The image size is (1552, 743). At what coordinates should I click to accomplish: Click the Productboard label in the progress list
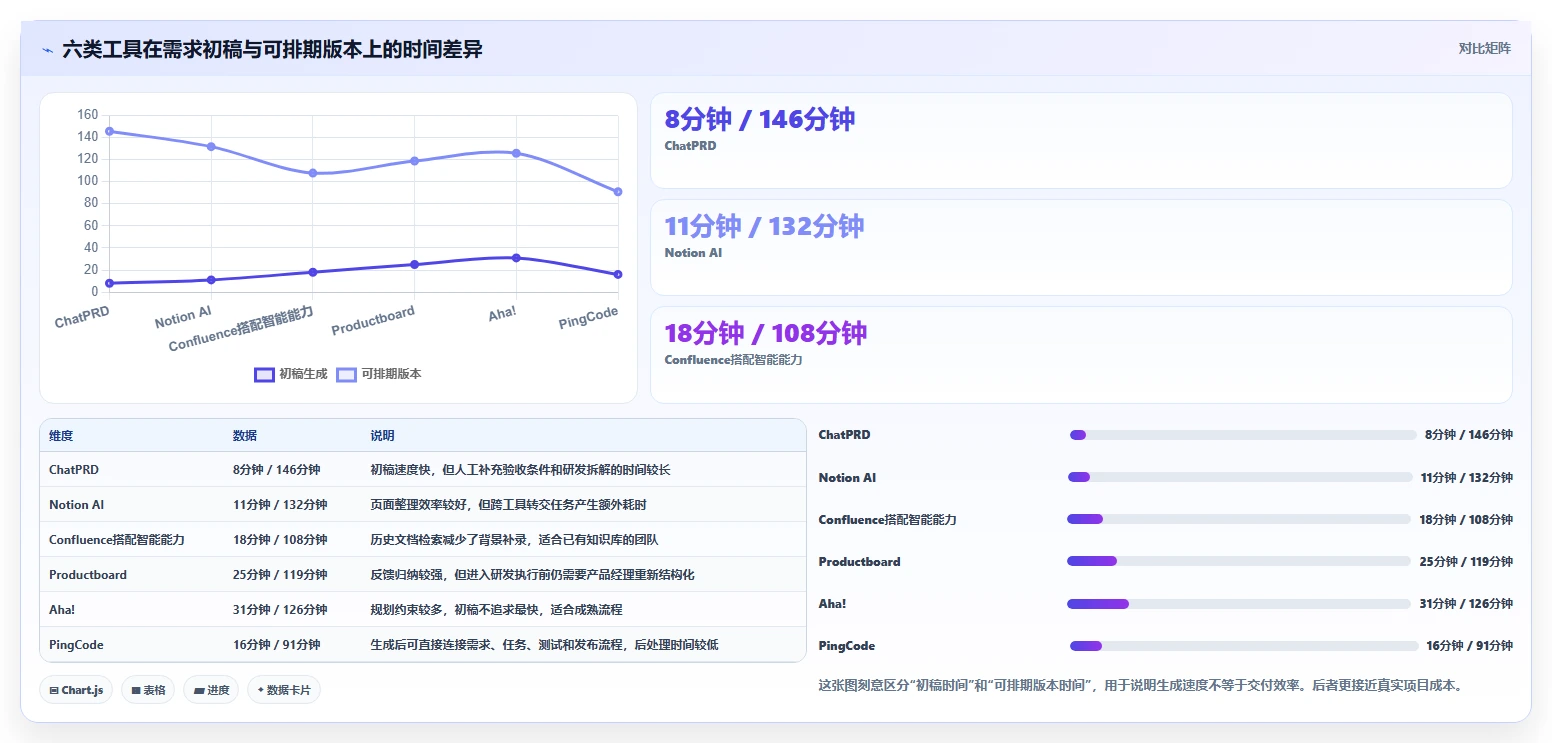point(859,561)
